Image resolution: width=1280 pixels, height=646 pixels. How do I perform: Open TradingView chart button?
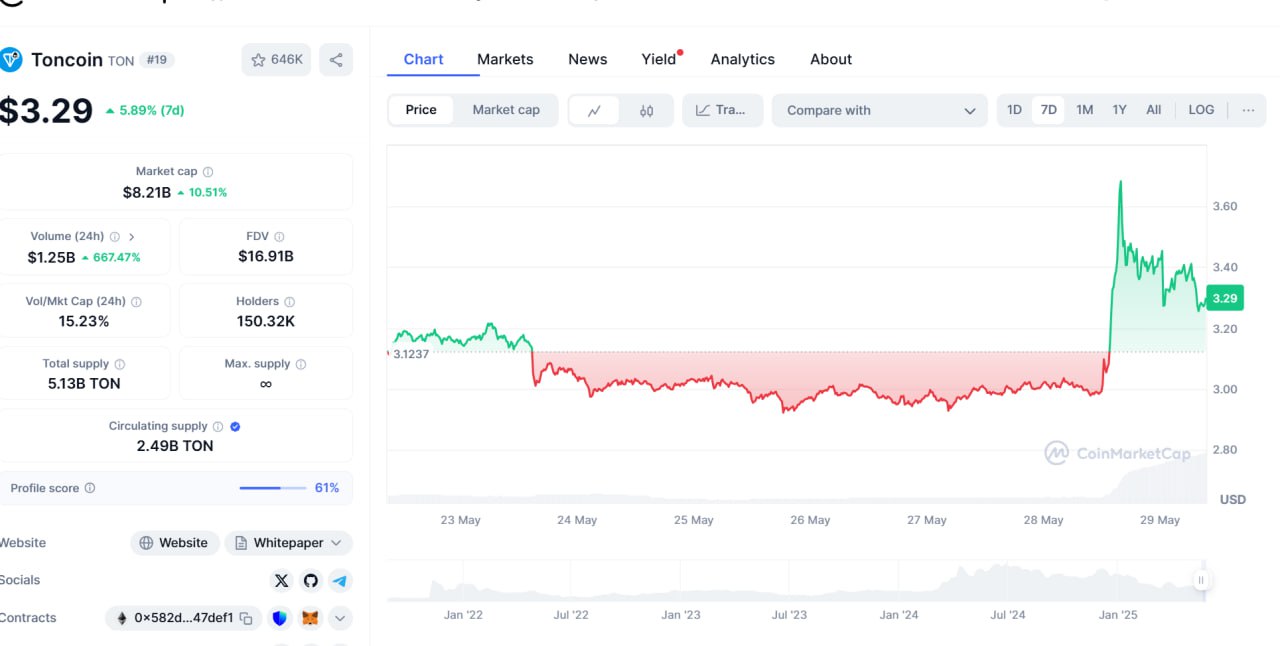pos(722,111)
